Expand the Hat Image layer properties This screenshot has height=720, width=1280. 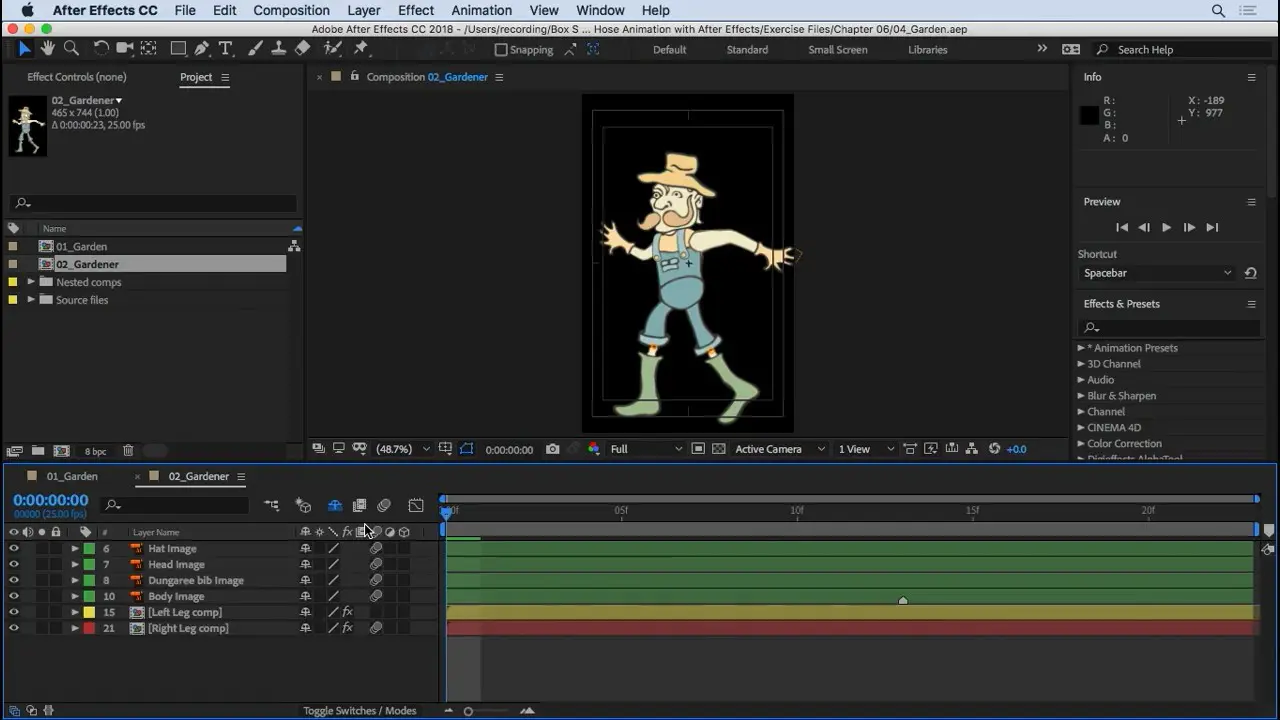(x=74, y=548)
